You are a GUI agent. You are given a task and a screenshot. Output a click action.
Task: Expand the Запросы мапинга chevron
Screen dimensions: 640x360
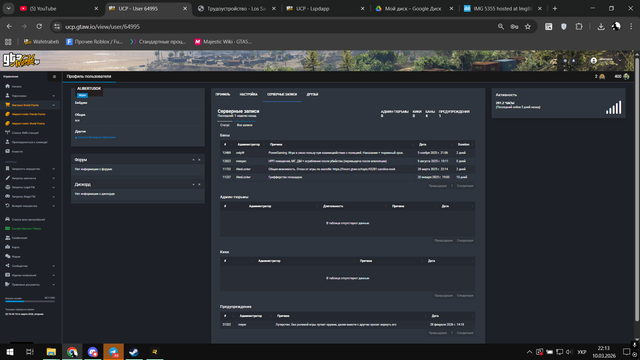53,178
